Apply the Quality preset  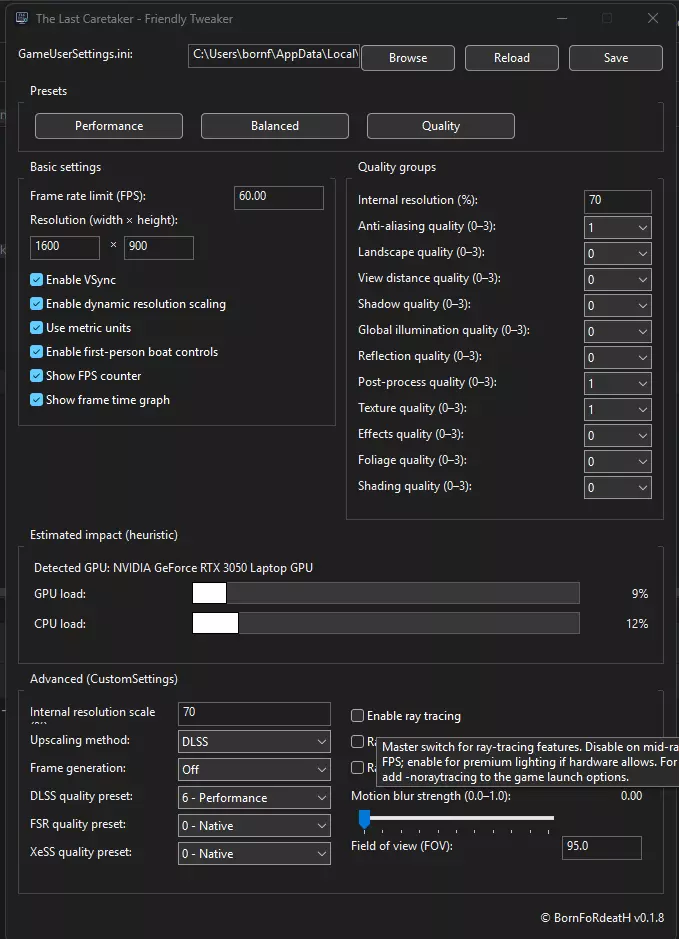tap(441, 126)
